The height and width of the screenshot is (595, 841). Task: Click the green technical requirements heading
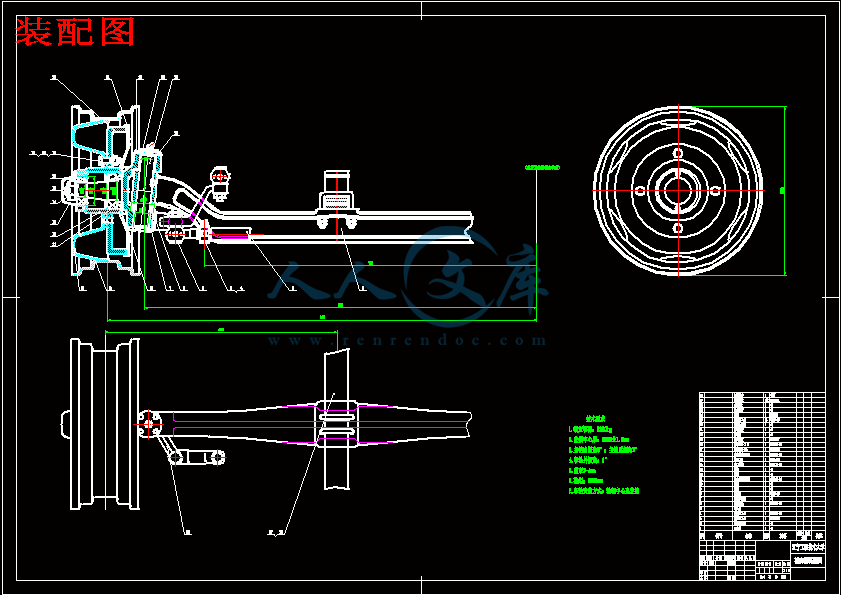596,418
